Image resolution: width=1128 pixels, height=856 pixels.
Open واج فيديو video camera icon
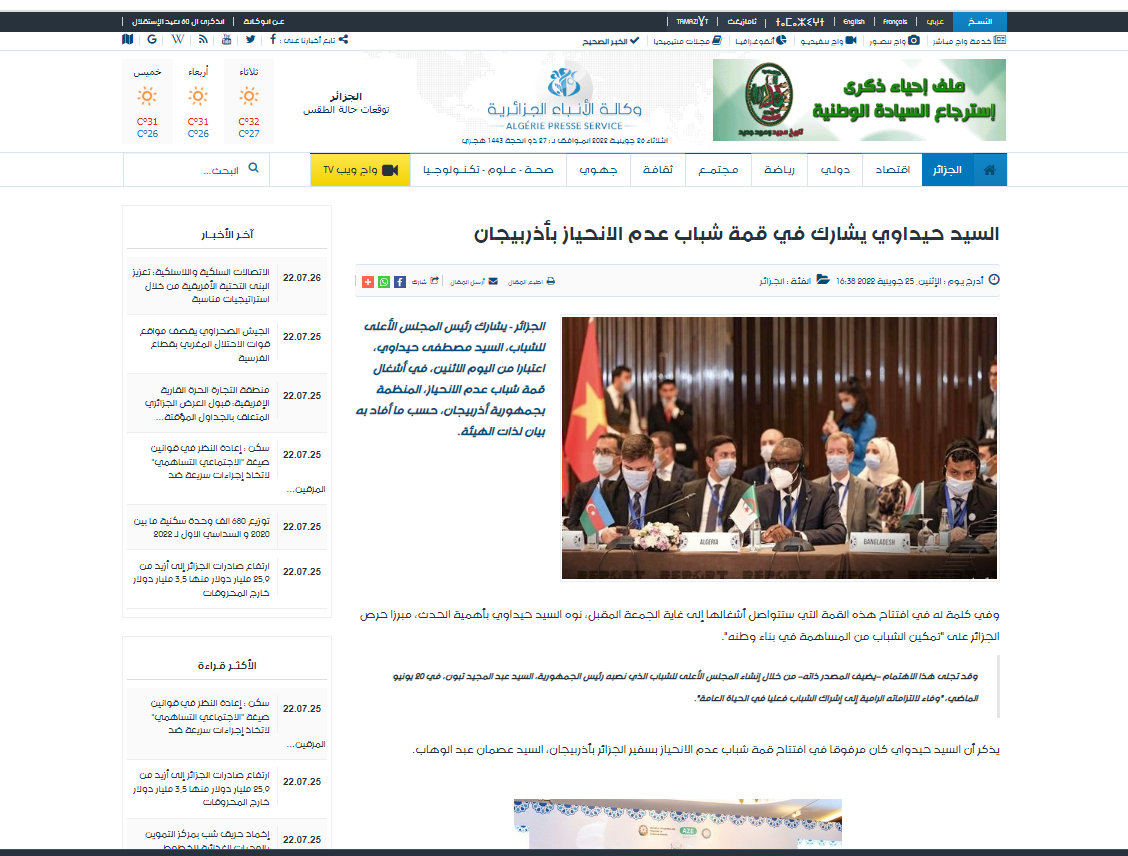(x=851, y=40)
